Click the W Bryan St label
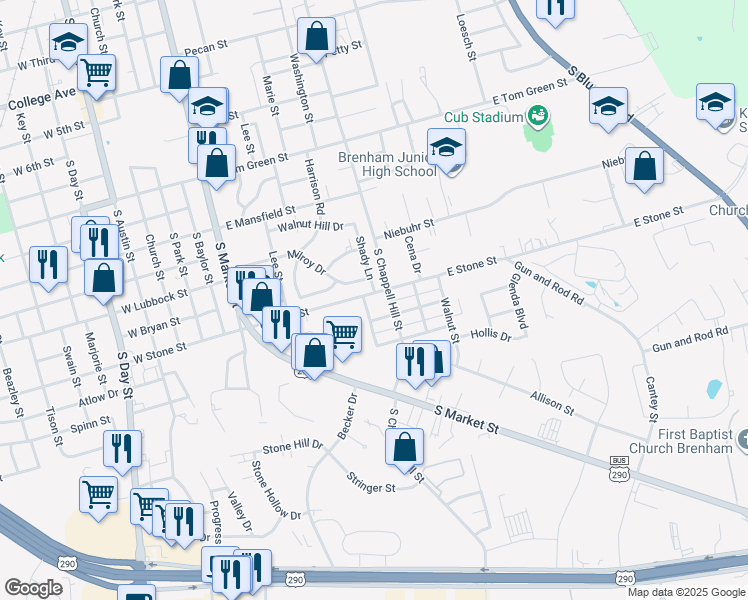 pyautogui.click(x=154, y=327)
